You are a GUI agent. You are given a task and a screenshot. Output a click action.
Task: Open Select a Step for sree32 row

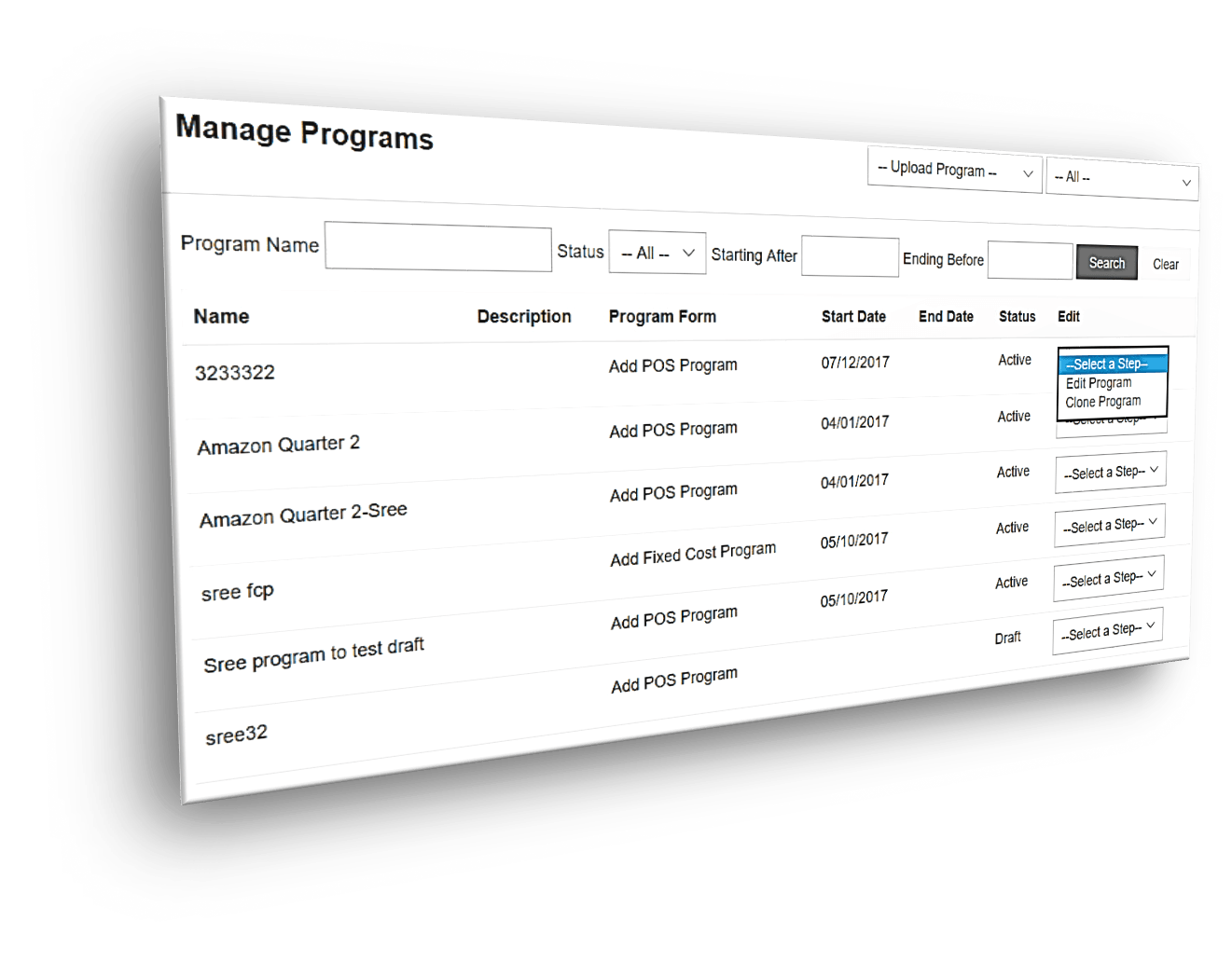[1108, 631]
